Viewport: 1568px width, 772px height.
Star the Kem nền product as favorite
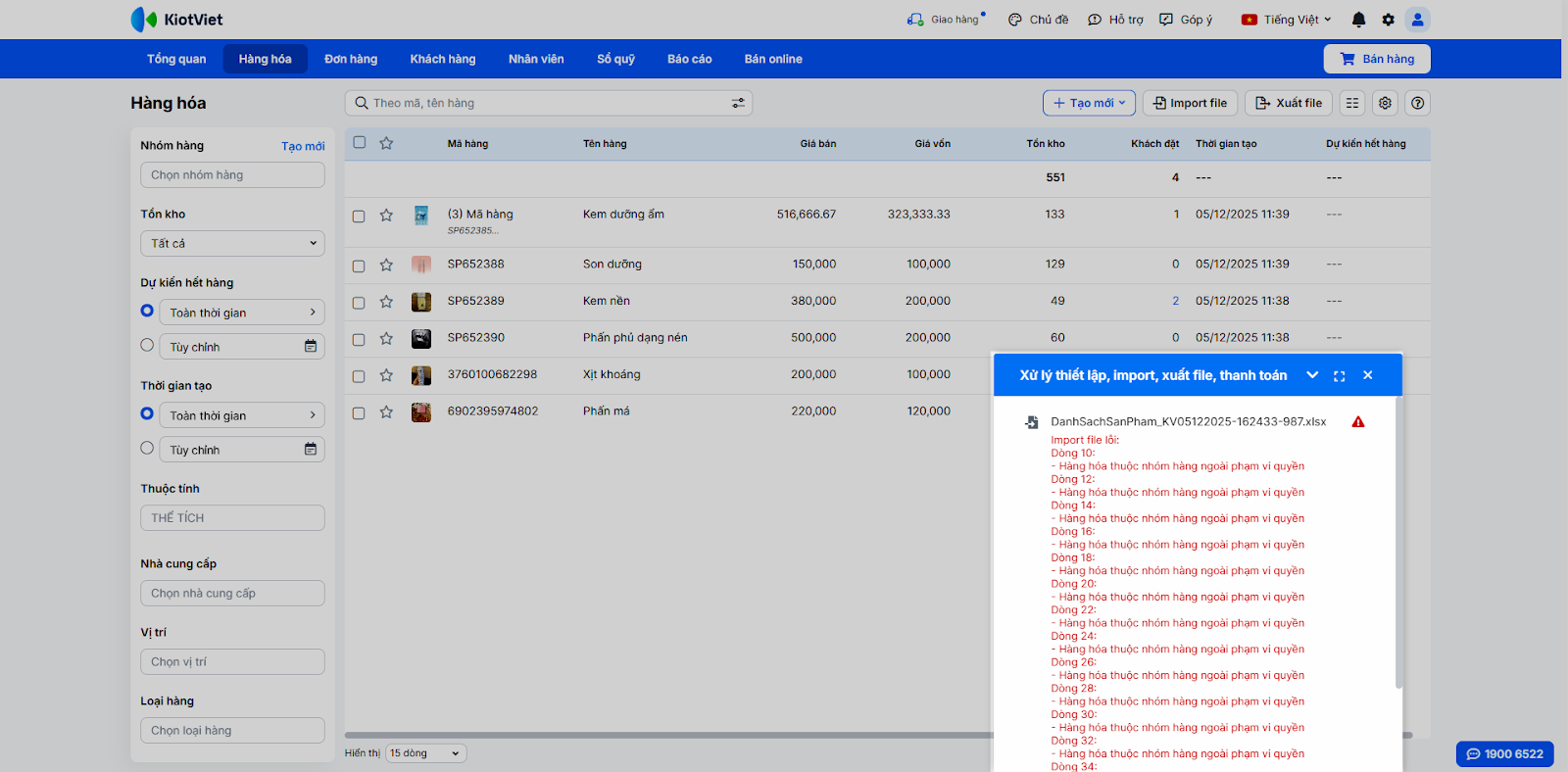pos(386,302)
